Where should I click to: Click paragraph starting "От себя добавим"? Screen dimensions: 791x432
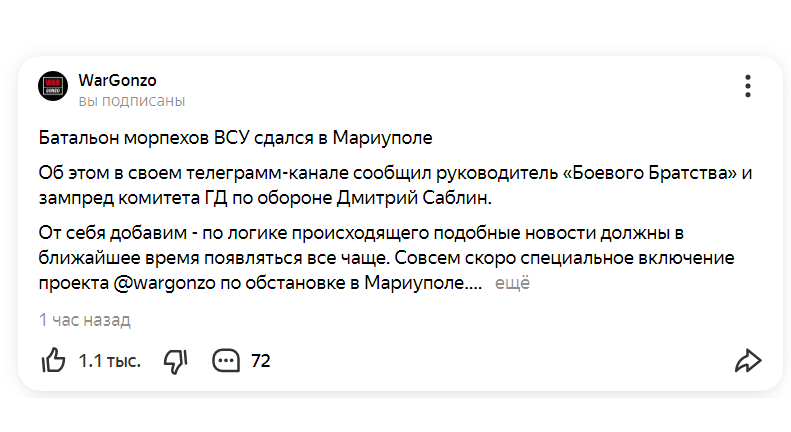[386, 258]
